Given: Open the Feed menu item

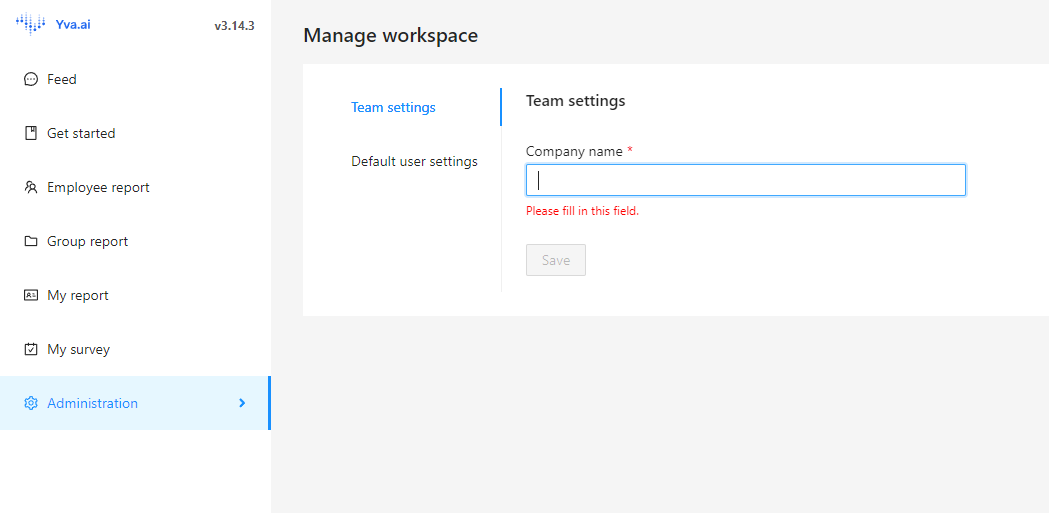Looking at the screenshot, I should tap(134, 80).
